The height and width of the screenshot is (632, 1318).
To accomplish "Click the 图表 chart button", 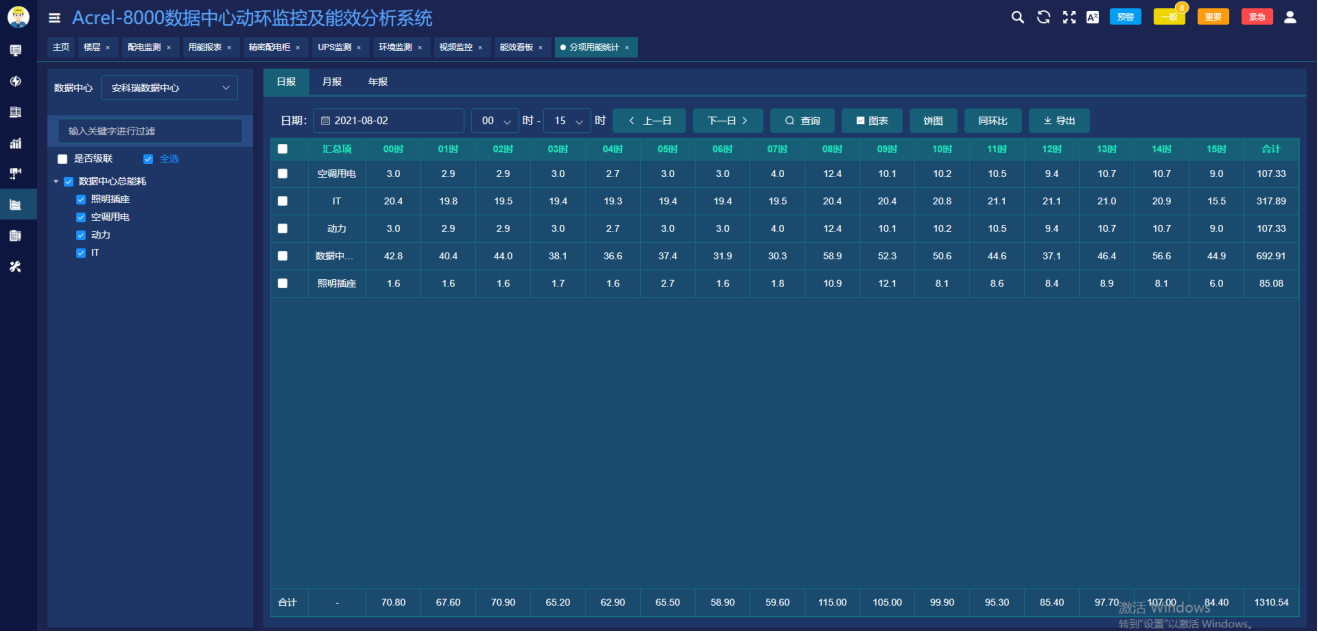I will (872, 121).
